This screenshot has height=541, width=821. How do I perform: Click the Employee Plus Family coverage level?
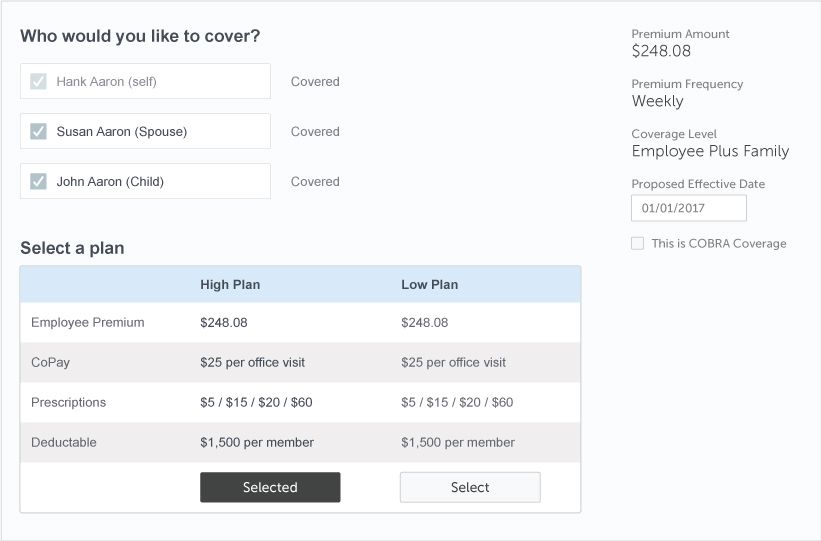(x=710, y=151)
